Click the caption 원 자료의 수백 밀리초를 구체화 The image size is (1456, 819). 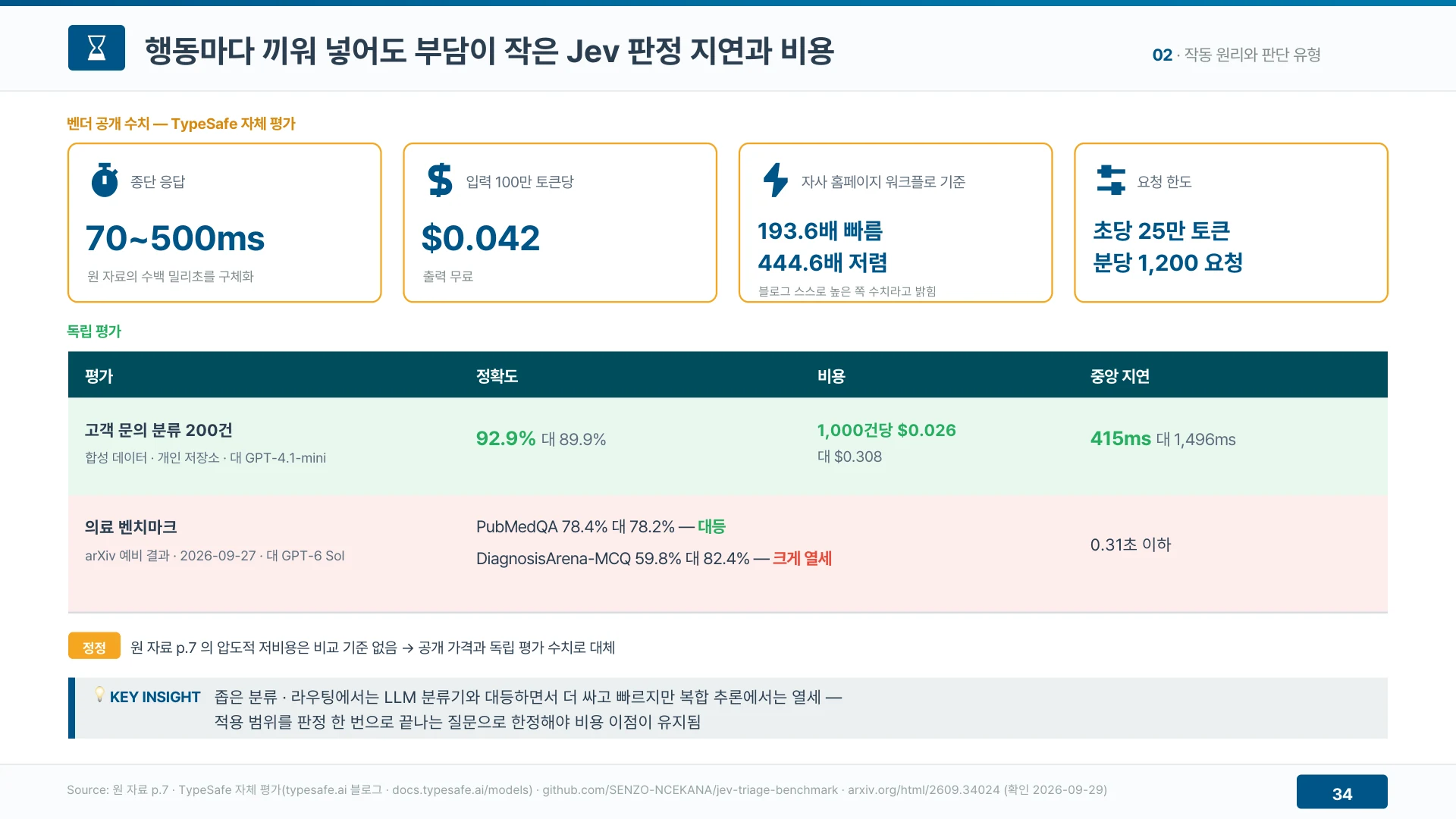point(171,276)
